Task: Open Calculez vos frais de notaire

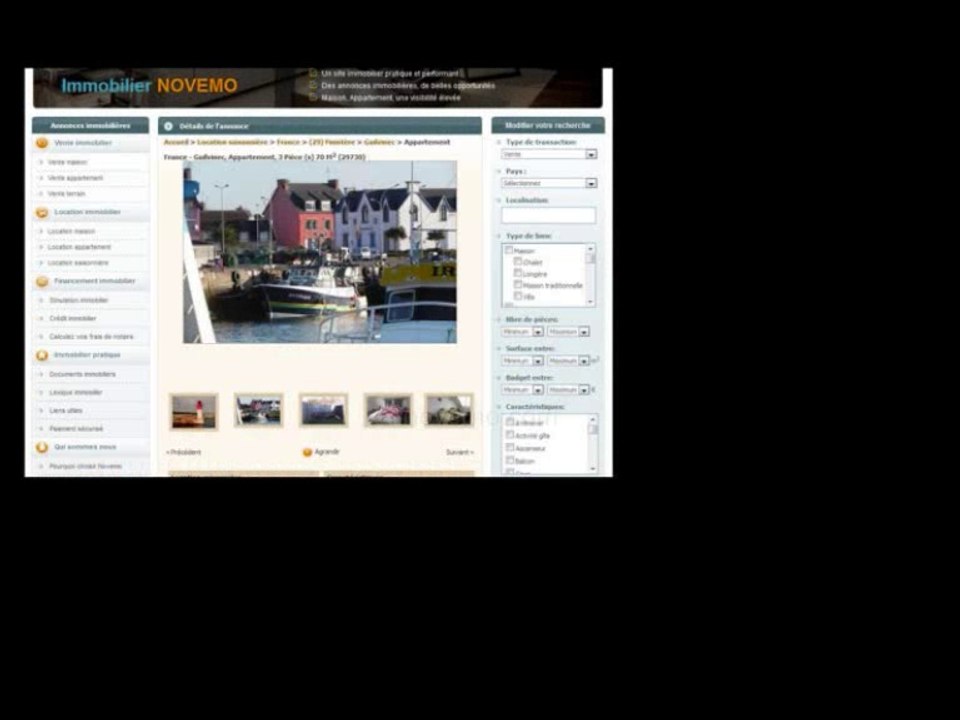Action: (x=91, y=337)
